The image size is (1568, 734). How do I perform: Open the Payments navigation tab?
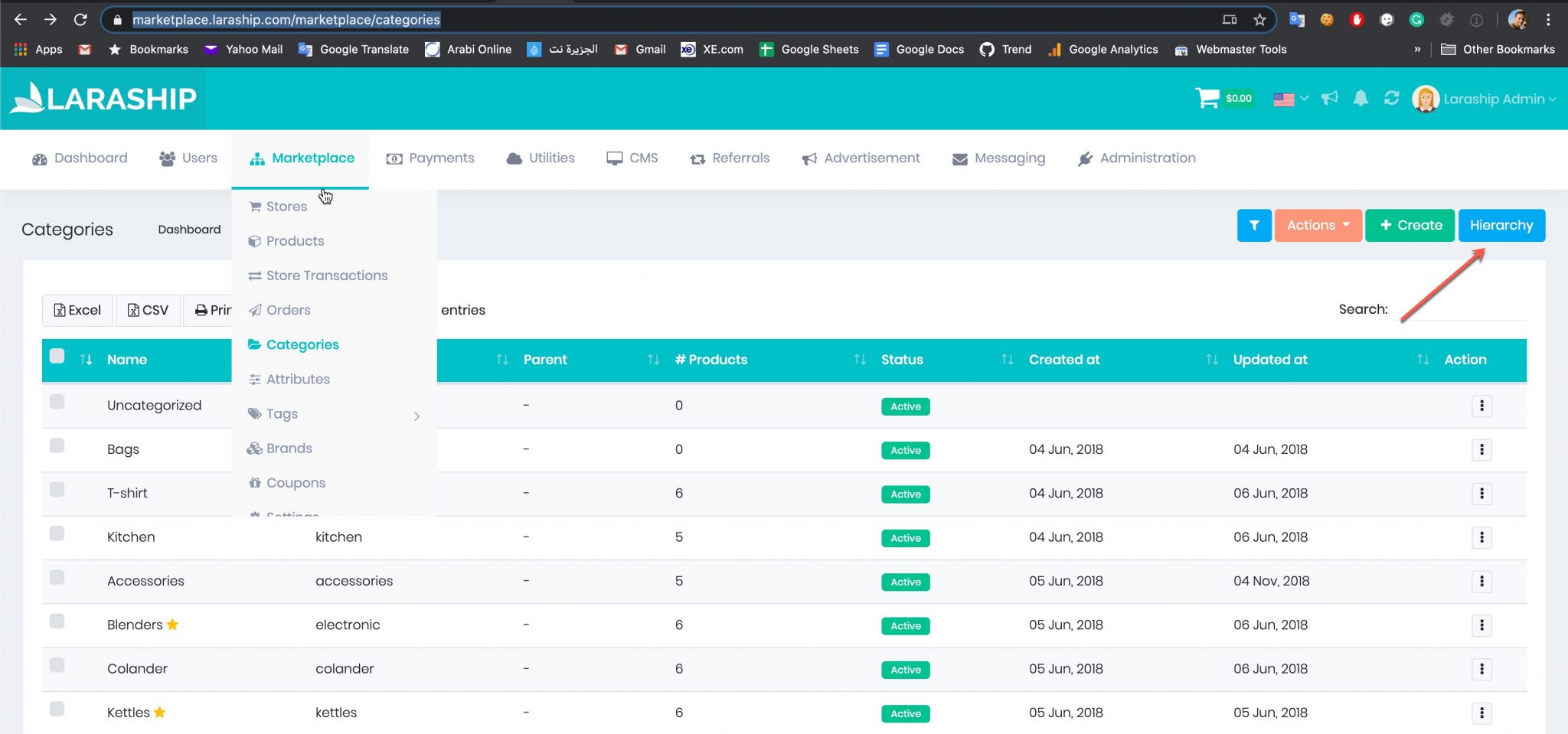tap(430, 158)
